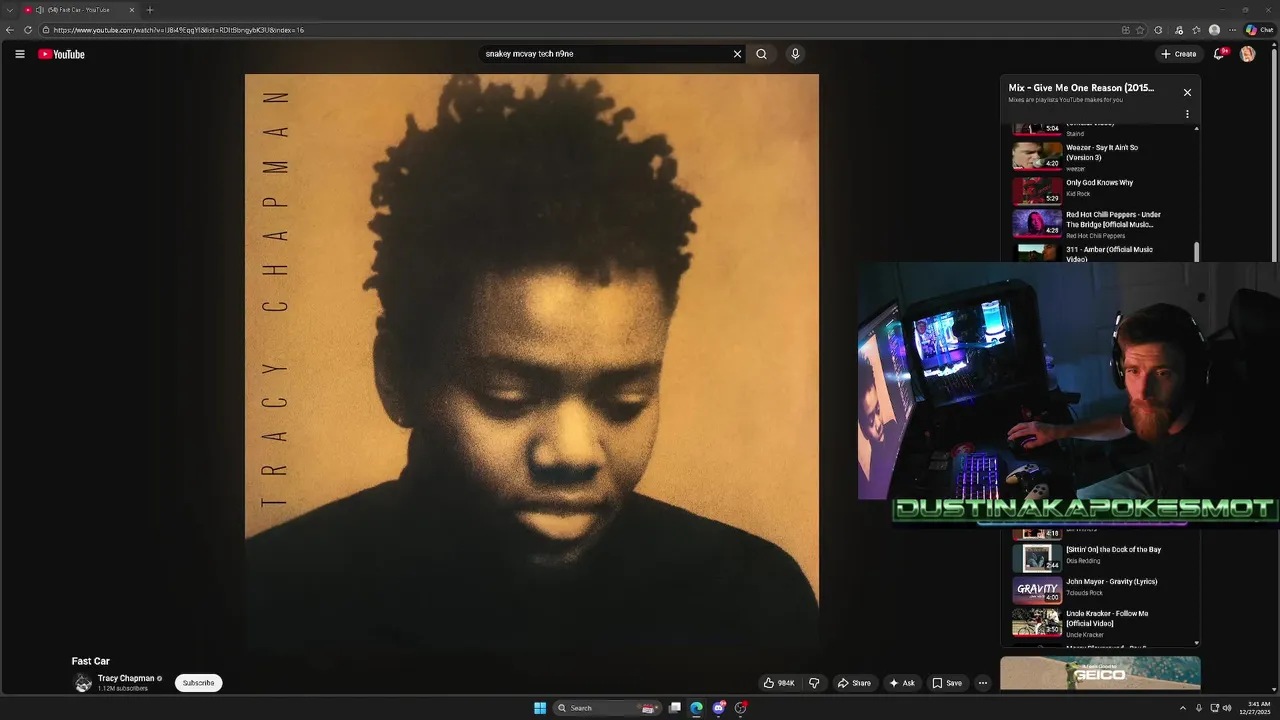
Task: Click into the browser address bar
Action: click(x=580, y=30)
